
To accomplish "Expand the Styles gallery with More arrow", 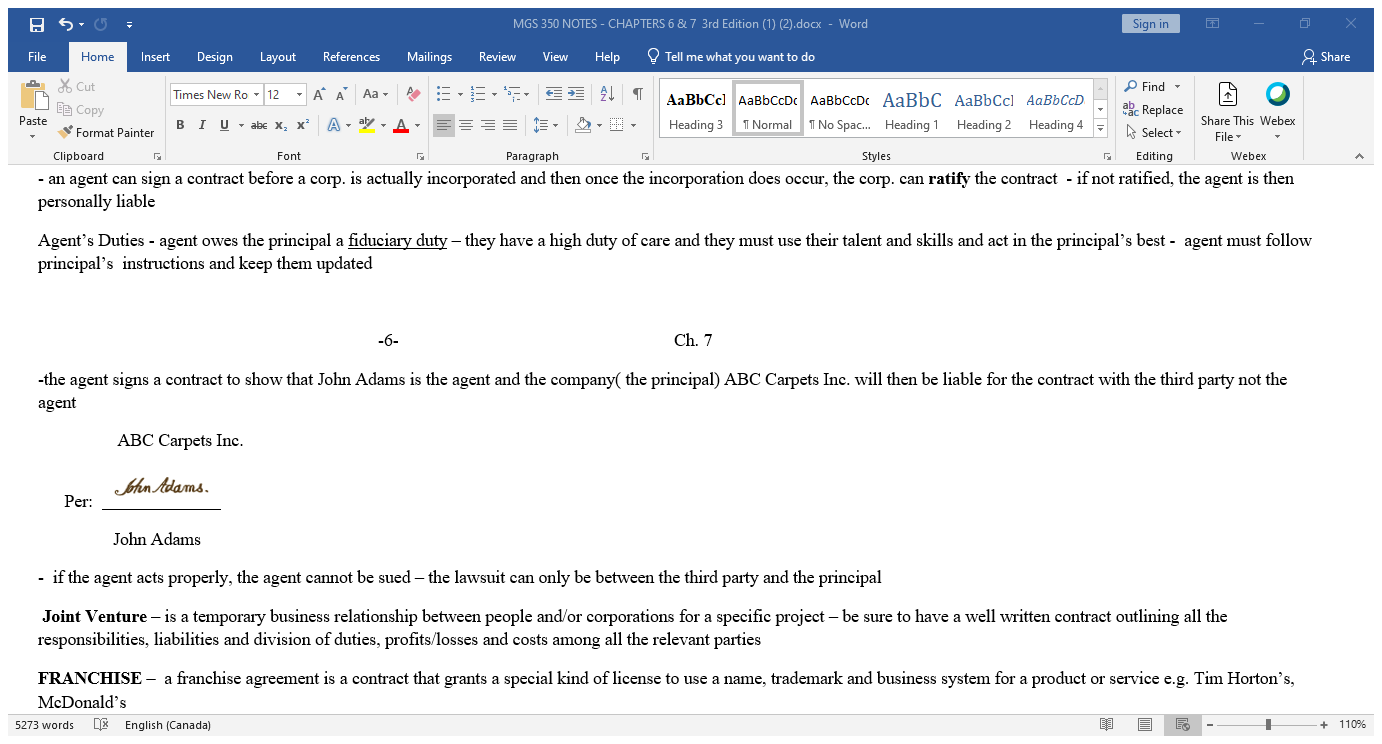I will (x=1101, y=128).
